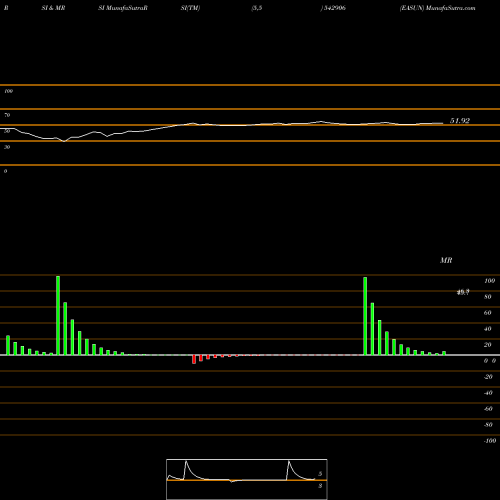Image resolution: width=500 pixels, height=500 pixels.
Task: Click the last green bar in MR panel
Action: pos(444,353)
